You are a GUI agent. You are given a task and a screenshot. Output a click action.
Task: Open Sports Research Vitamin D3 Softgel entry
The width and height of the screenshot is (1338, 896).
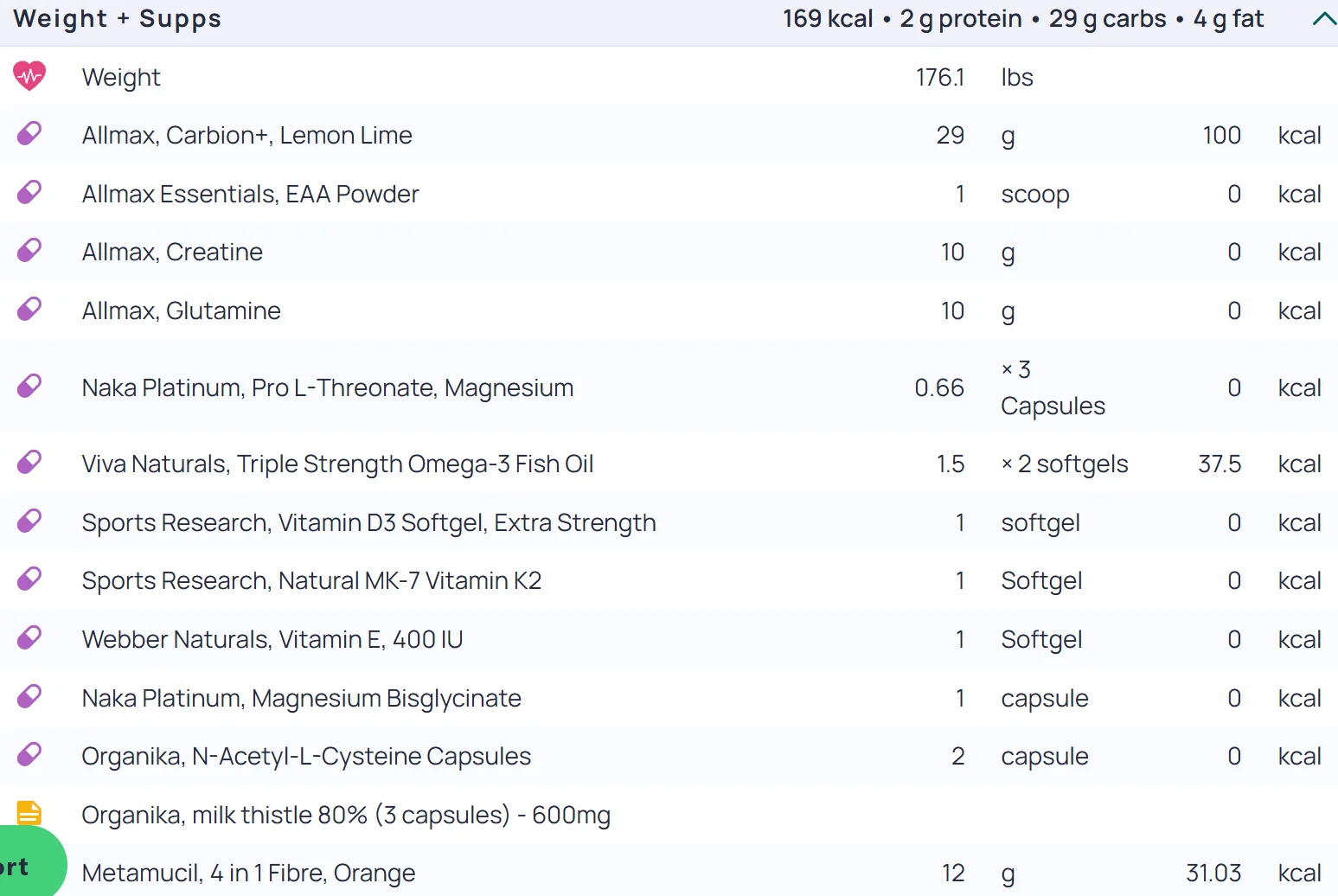369,523
